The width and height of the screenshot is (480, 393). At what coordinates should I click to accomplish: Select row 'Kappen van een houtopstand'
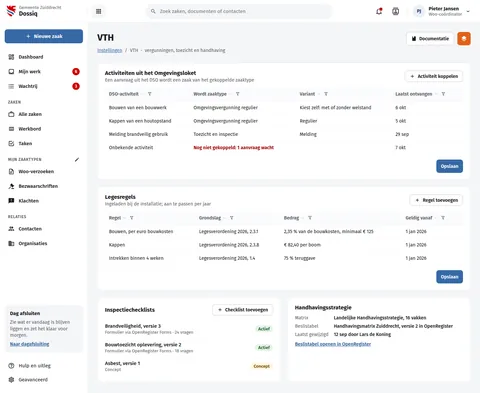click(x=283, y=121)
